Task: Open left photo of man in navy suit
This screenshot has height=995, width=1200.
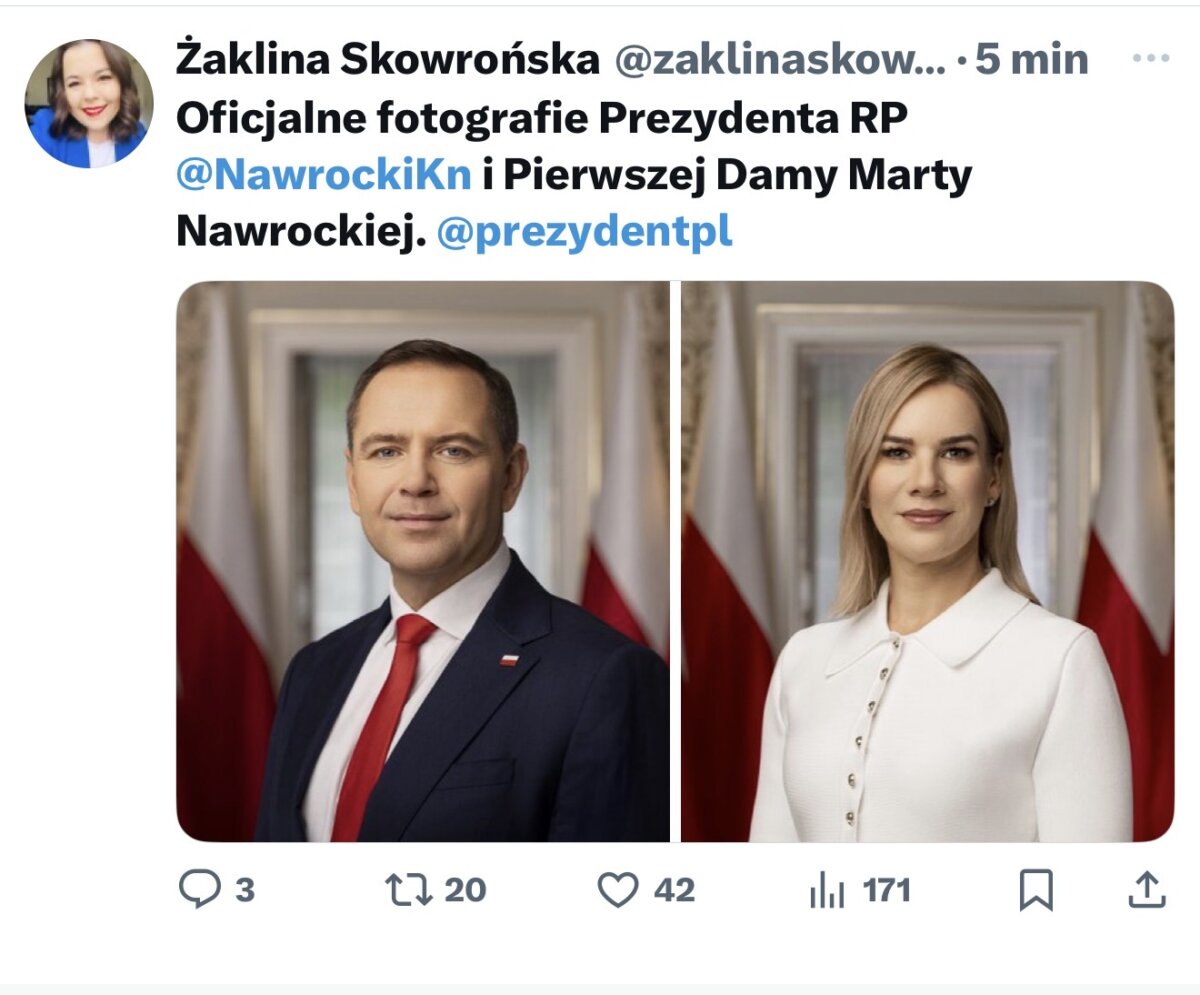Action: tap(423, 561)
